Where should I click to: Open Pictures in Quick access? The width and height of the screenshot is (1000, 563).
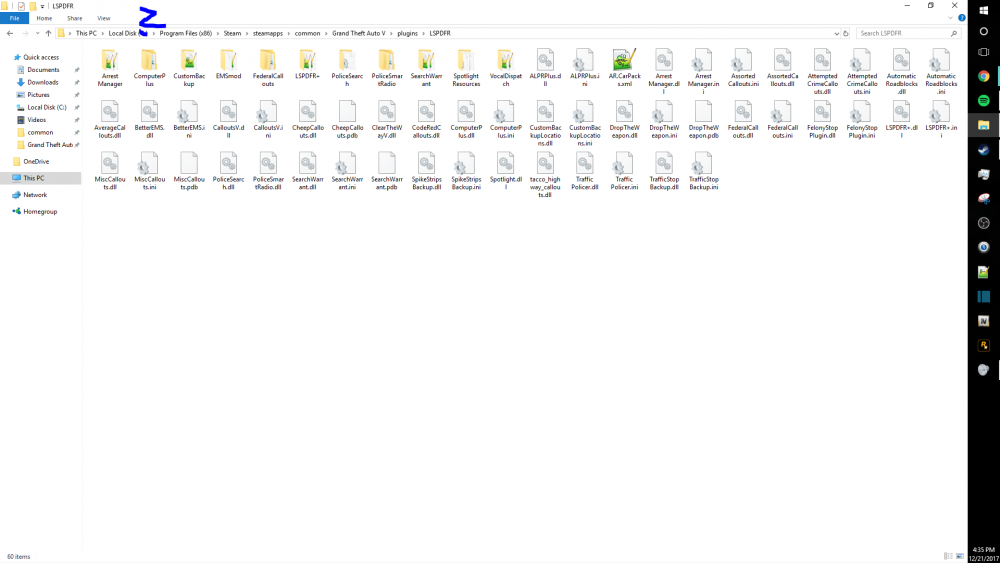[38, 94]
